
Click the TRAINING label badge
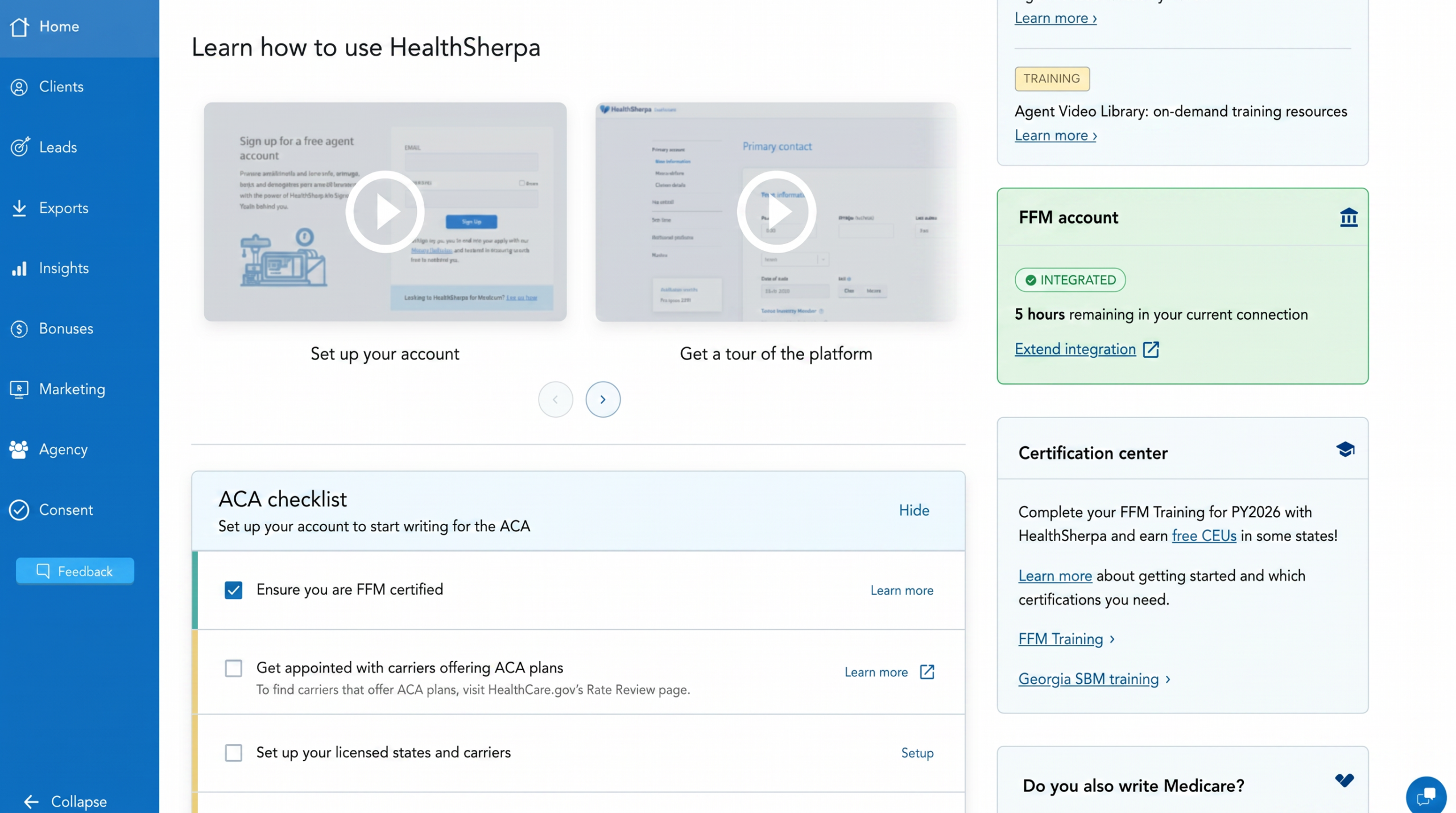[1051, 79]
